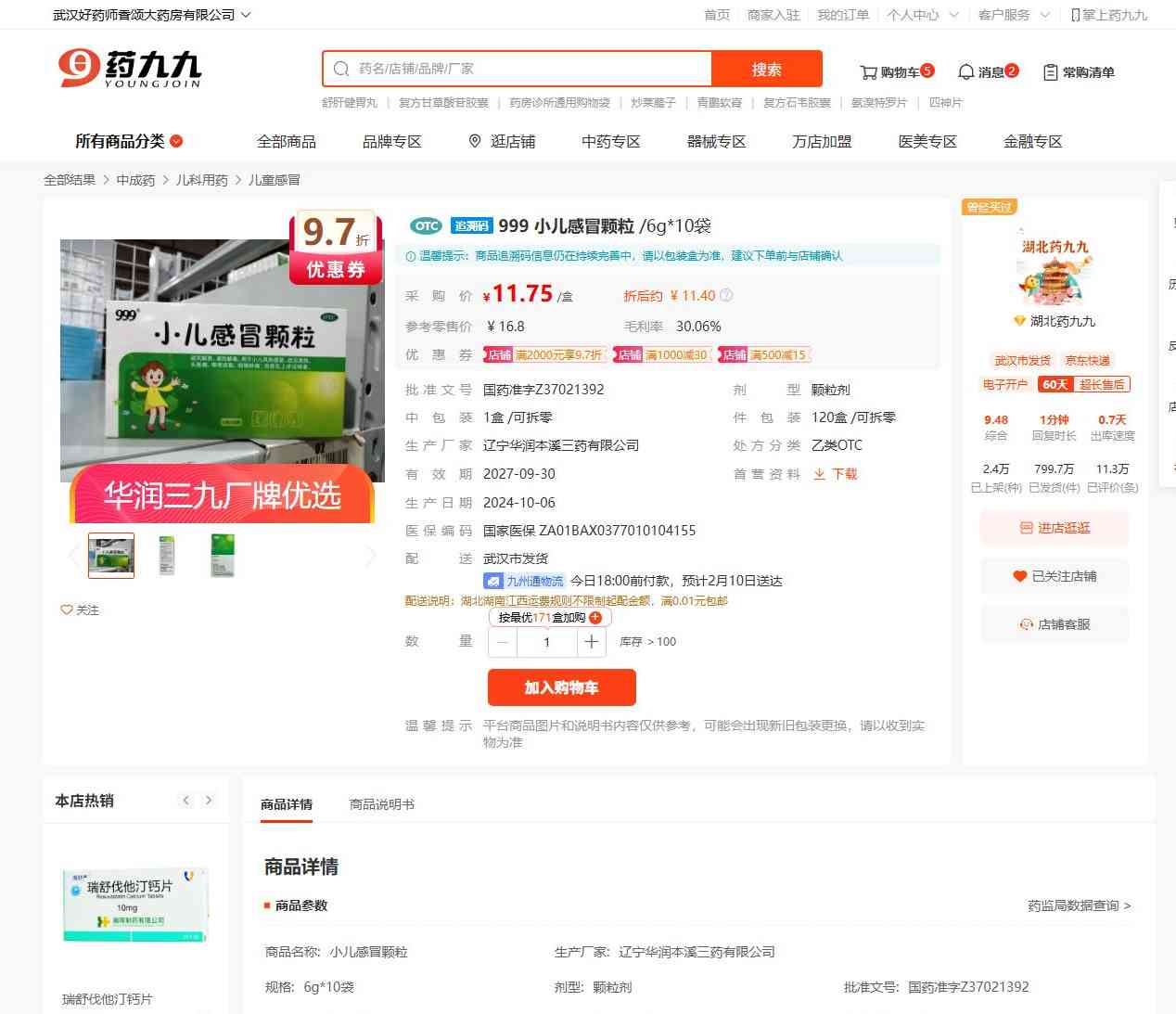Click the plus icon on bulk purchase tip
This screenshot has height=1014, width=1176.
[595, 618]
